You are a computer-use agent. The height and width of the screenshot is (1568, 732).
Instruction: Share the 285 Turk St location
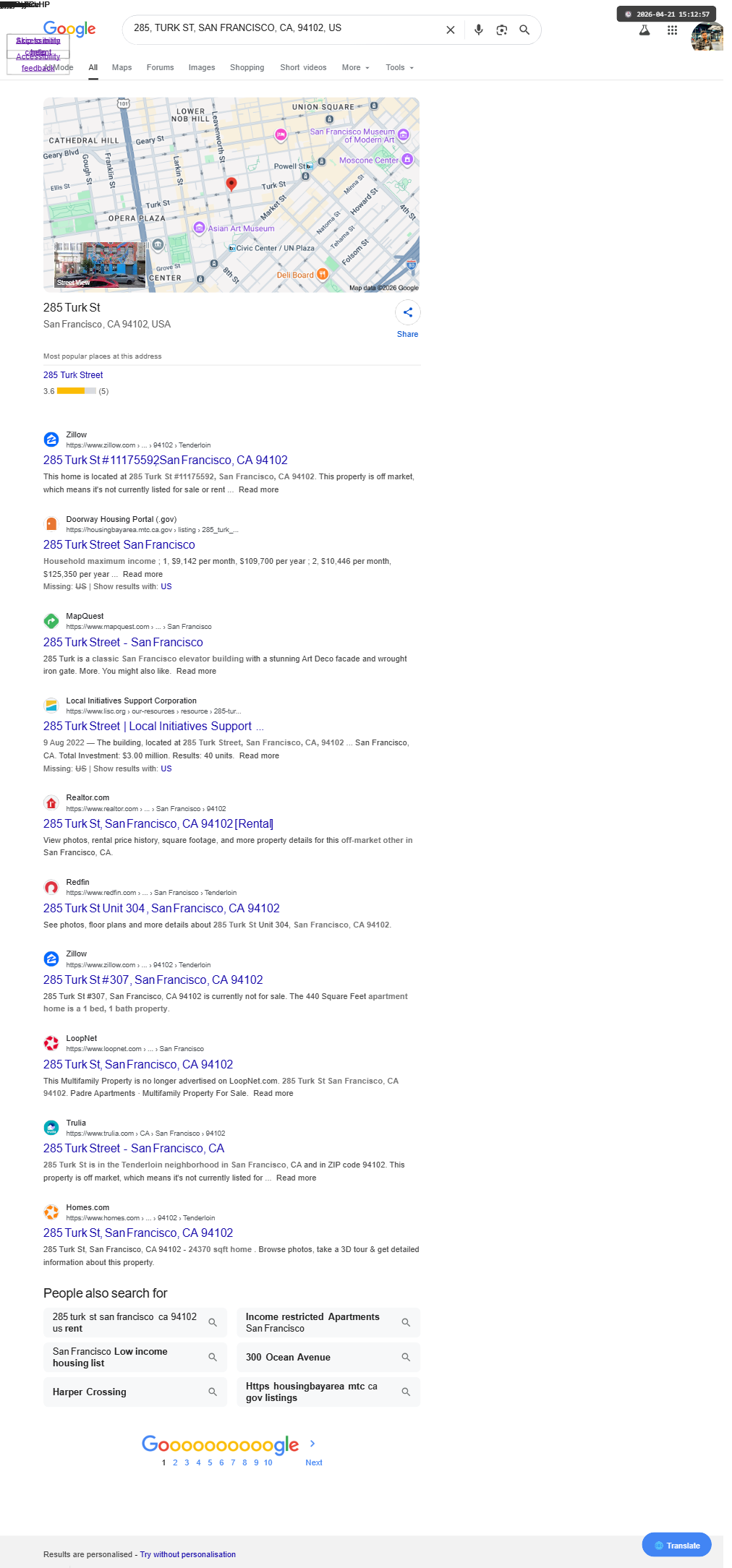tap(408, 312)
